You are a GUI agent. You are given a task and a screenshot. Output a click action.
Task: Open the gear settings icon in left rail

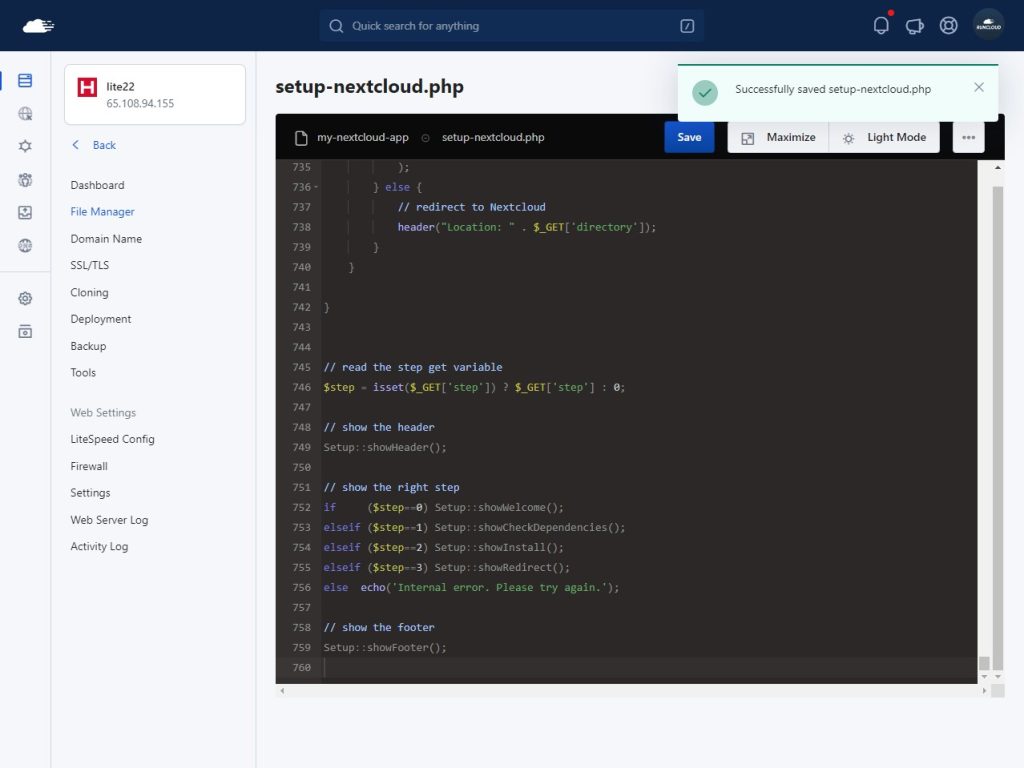[x=25, y=298]
